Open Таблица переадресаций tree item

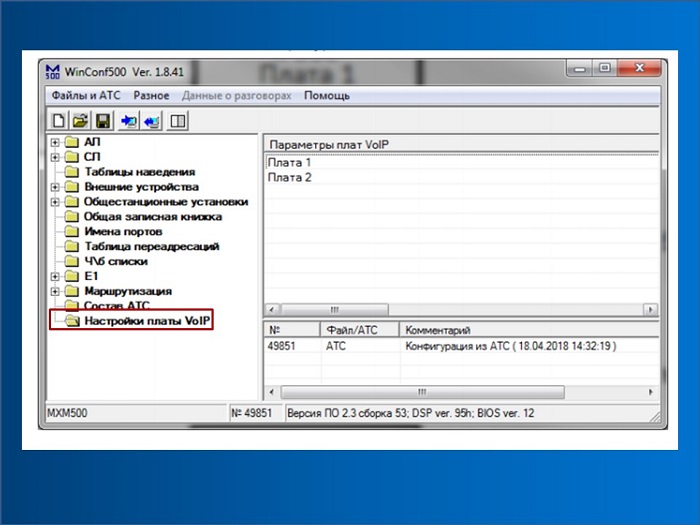click(x=152, y=246)
